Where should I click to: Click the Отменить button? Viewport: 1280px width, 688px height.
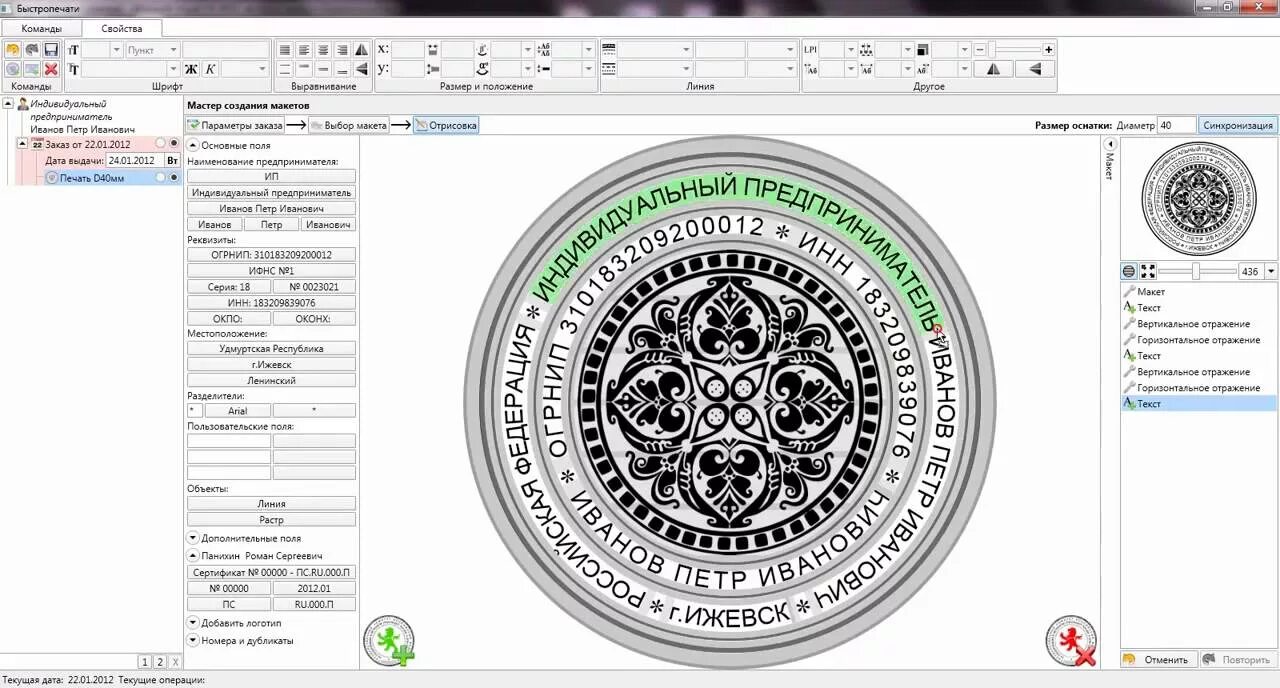pyautogui.click(x=1157, y=660)
